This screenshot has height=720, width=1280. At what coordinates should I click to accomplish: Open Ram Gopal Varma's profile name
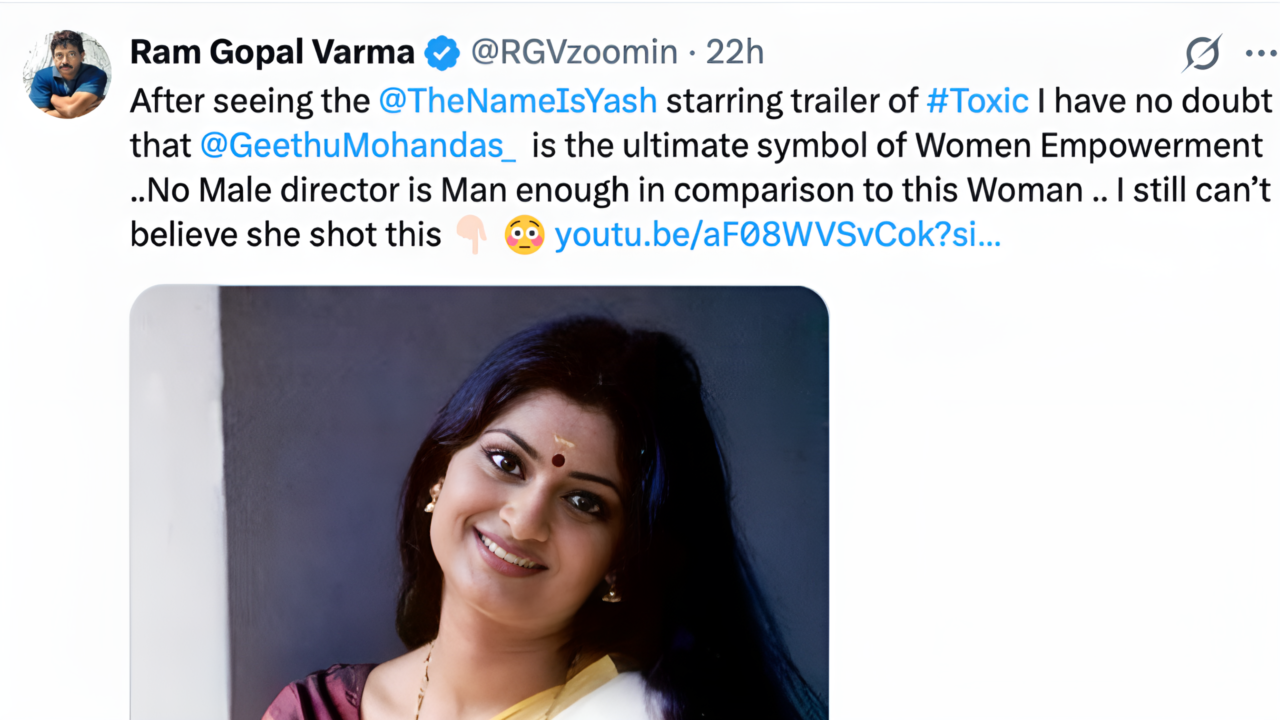click(x=270, y=51)
